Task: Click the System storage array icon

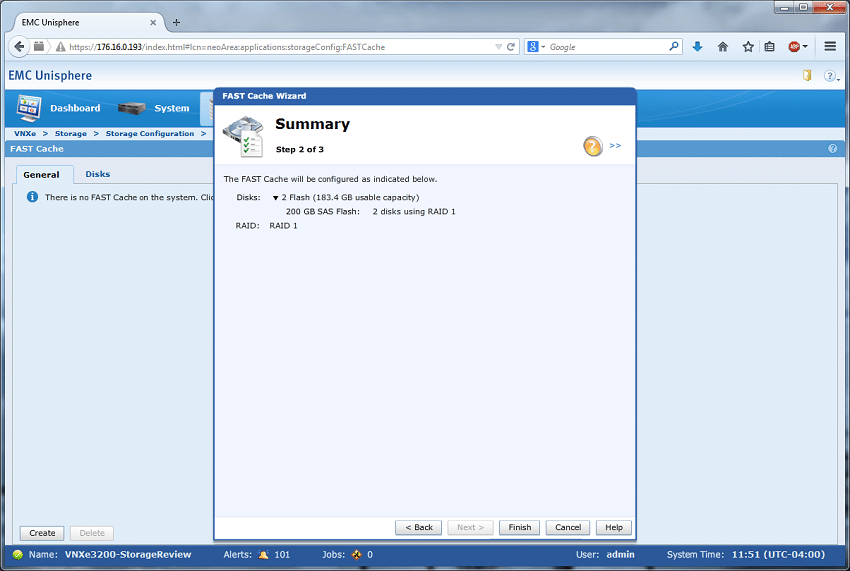Action: click(132, 108)
